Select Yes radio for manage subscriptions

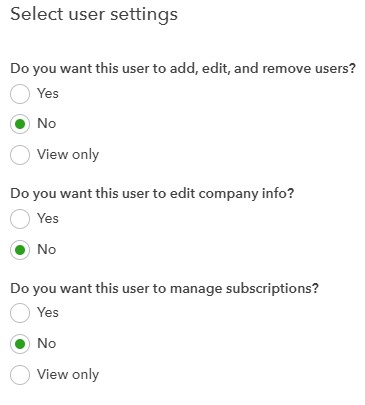tap(20, 313)
